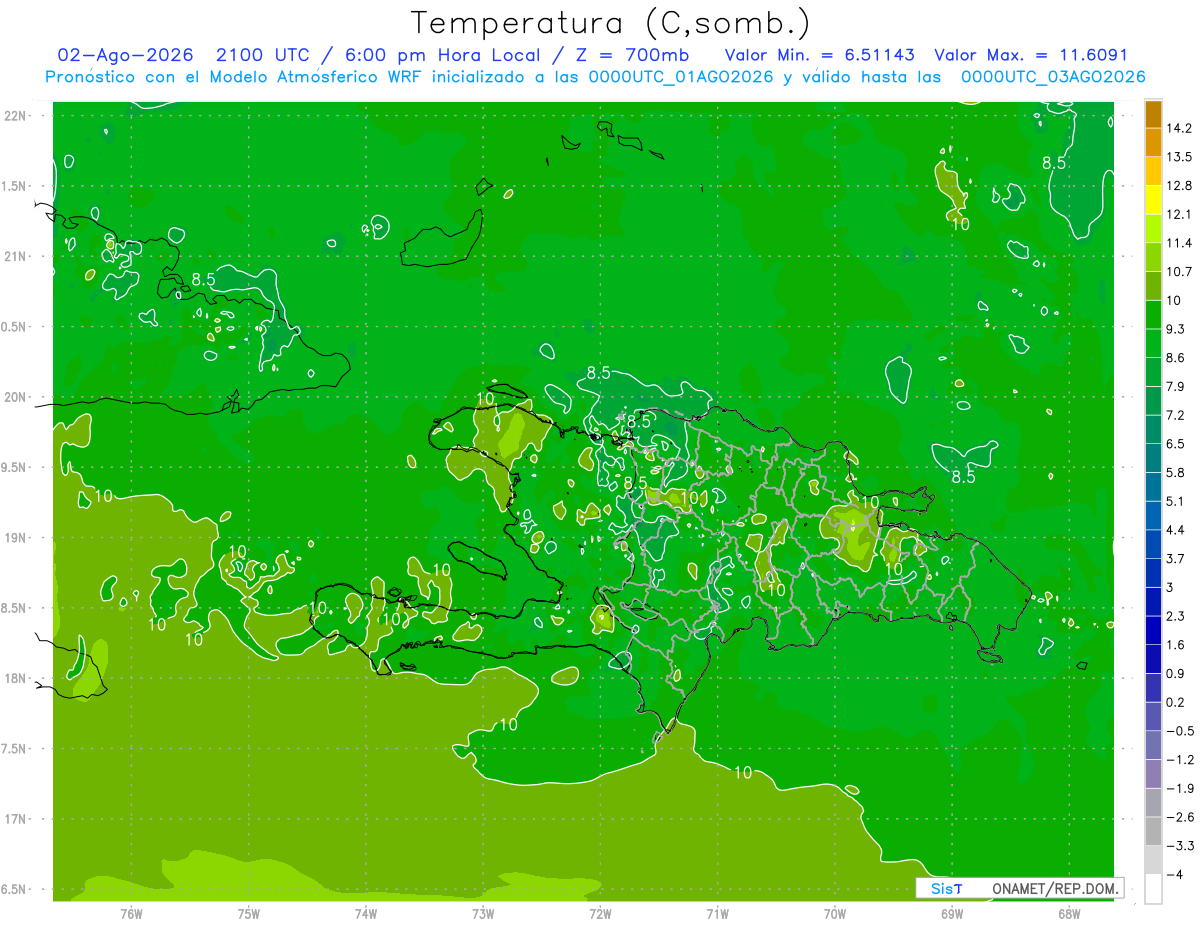Click longitude axis label '70W'
Viewport: 1200px width, 927px height.
click(835, 914)
